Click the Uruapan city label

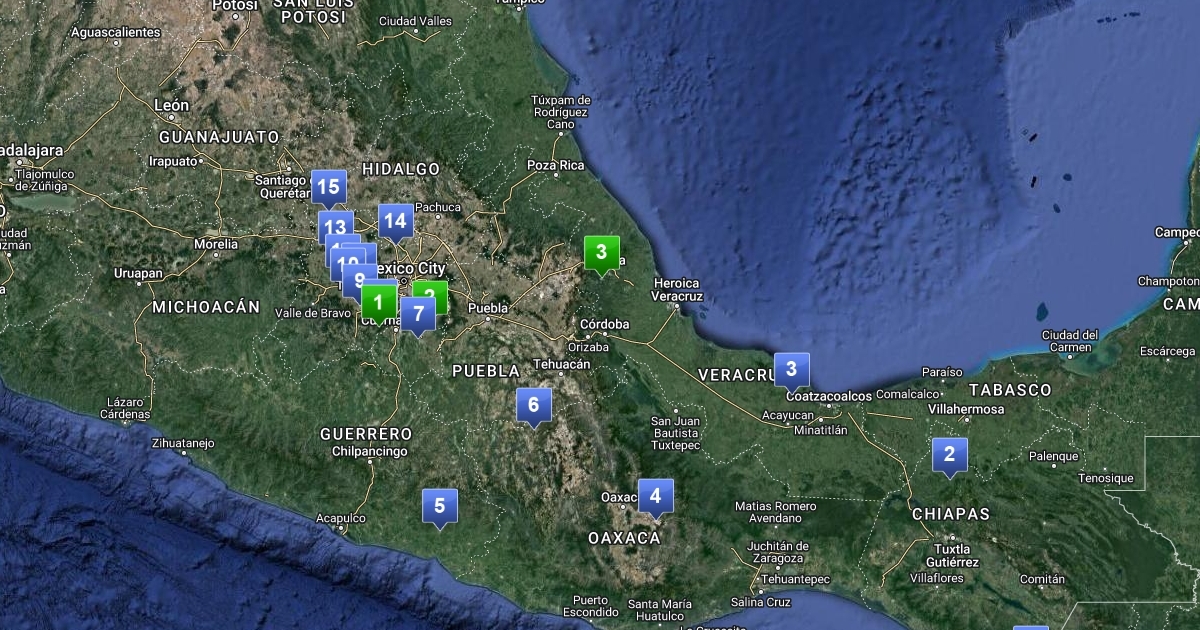click(138, 273)
